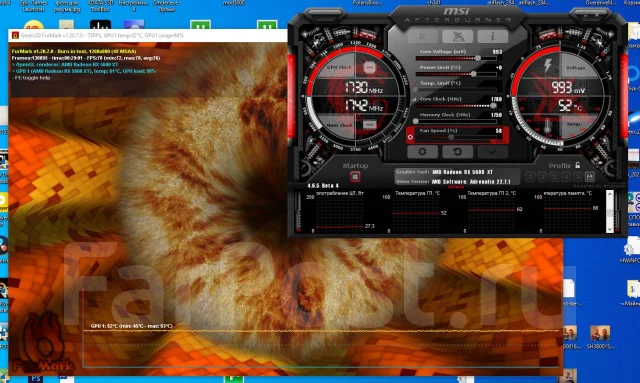Open the voltage/frequency curve icon beside Core Clock
Image resolution: width=640 pixels, height=383 pixels.
click(414, 99)
